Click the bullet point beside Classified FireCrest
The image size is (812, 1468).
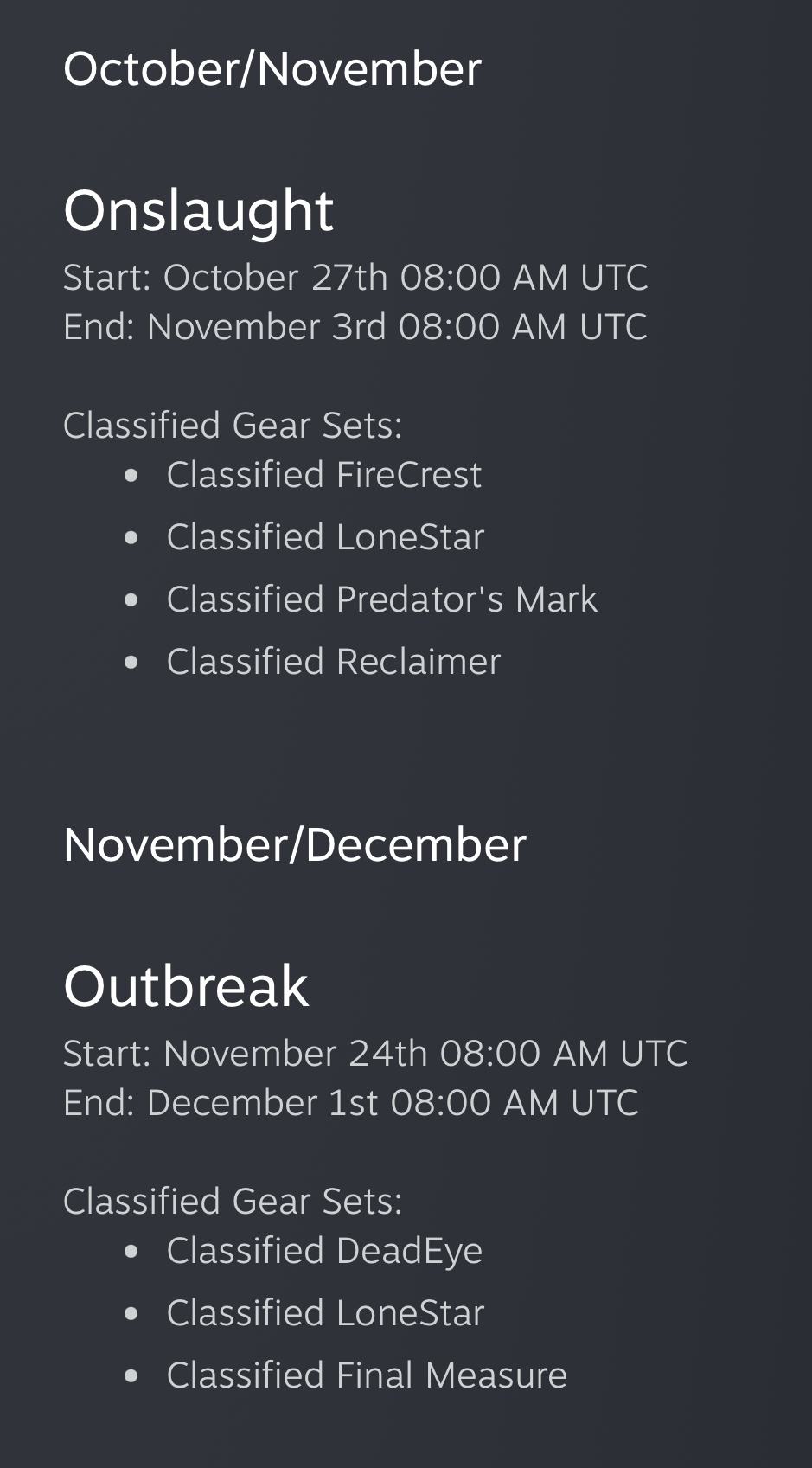(x=131, y=476)
